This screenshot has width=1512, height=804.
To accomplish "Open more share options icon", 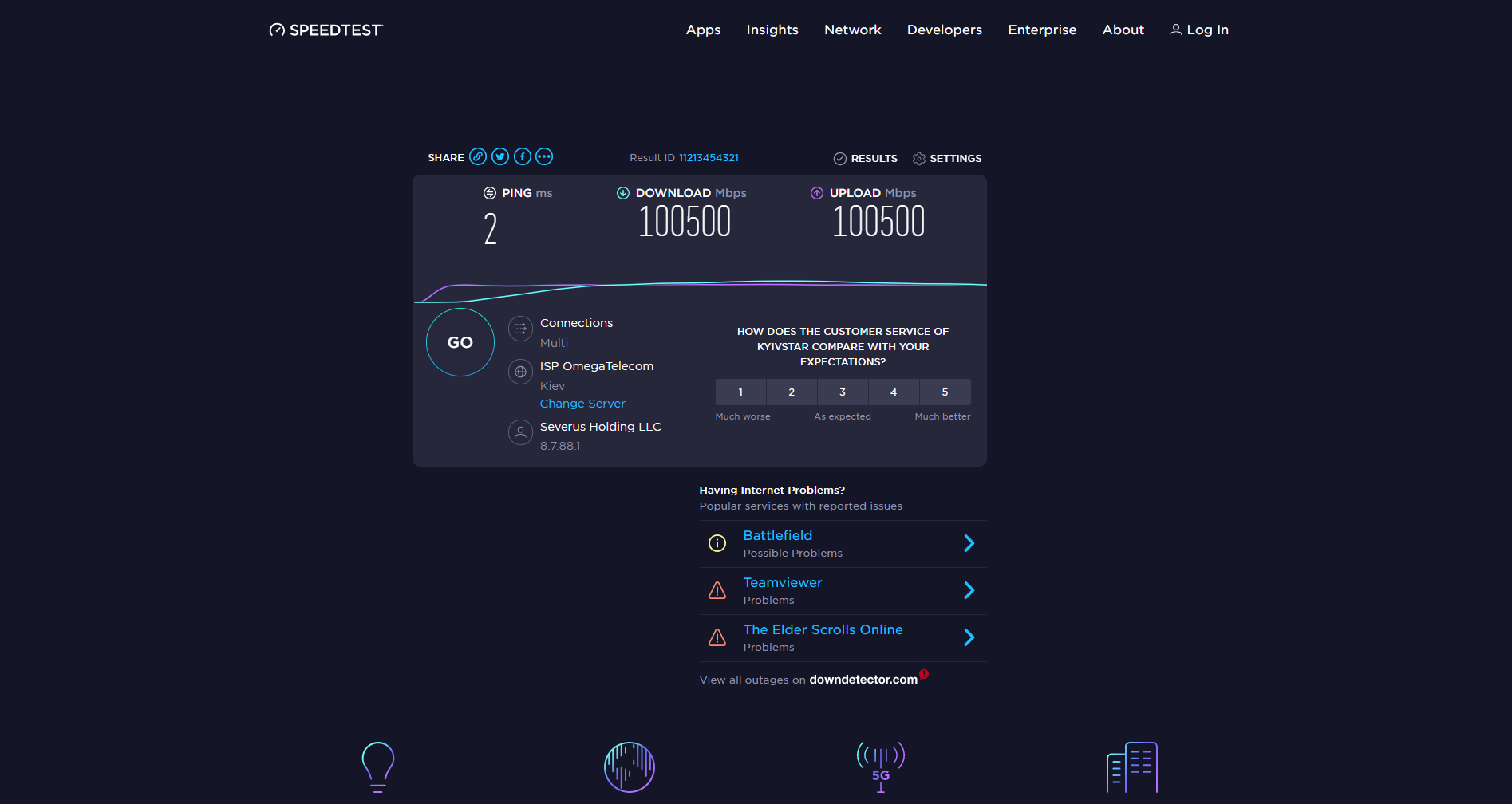I will tap(544, 156).
